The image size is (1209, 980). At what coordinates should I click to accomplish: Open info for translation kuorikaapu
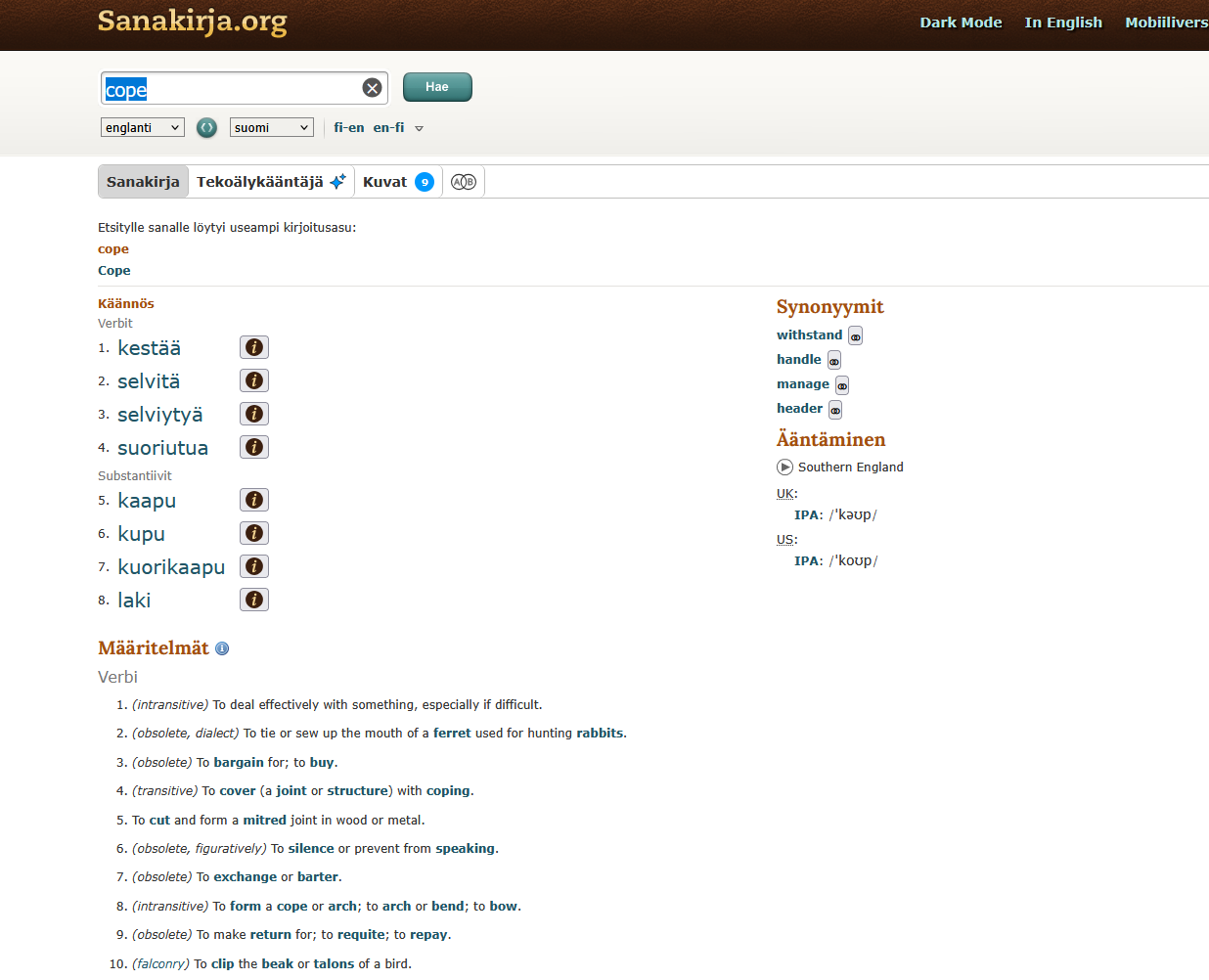click(254, 566)
